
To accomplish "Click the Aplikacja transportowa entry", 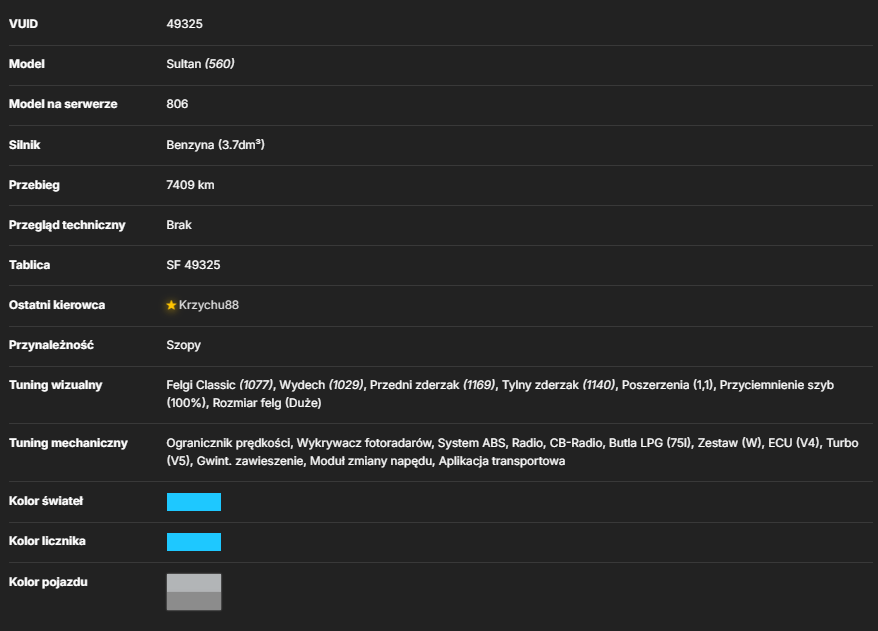I will 502,461.
